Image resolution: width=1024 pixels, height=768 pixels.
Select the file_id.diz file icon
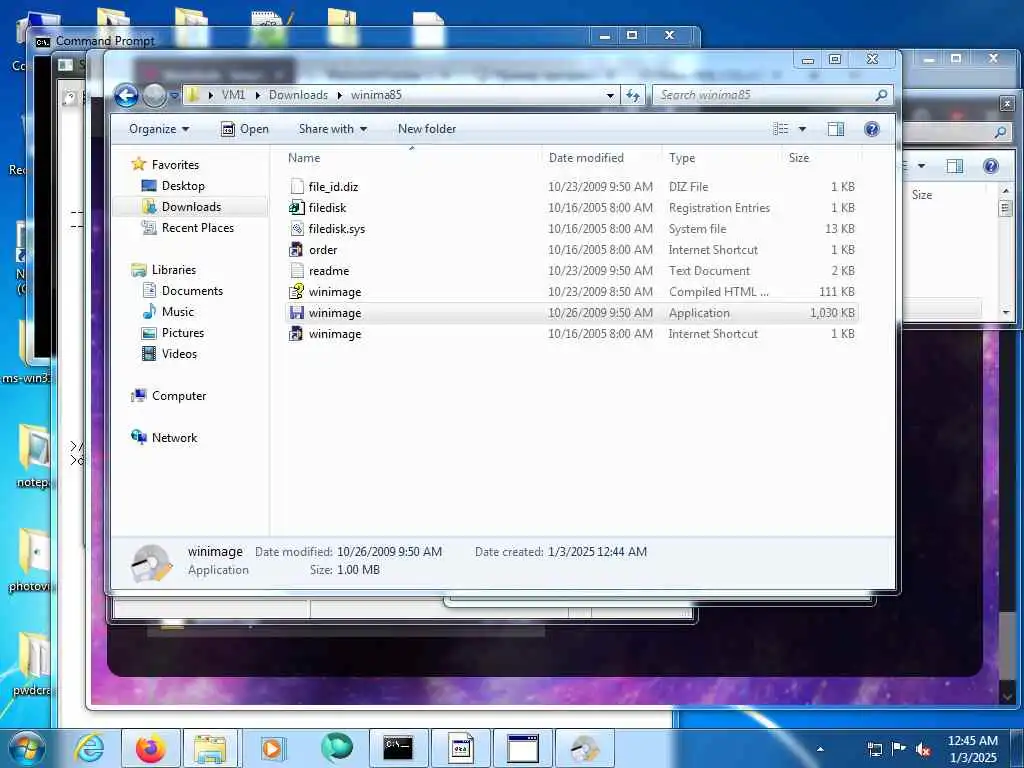click(x=296, y=187)
